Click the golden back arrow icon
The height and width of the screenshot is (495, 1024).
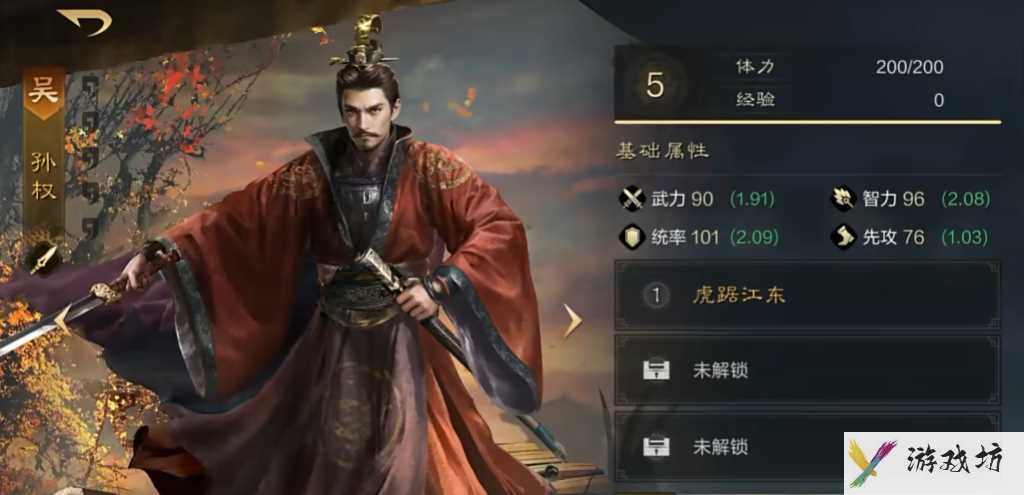pos(85,22)
